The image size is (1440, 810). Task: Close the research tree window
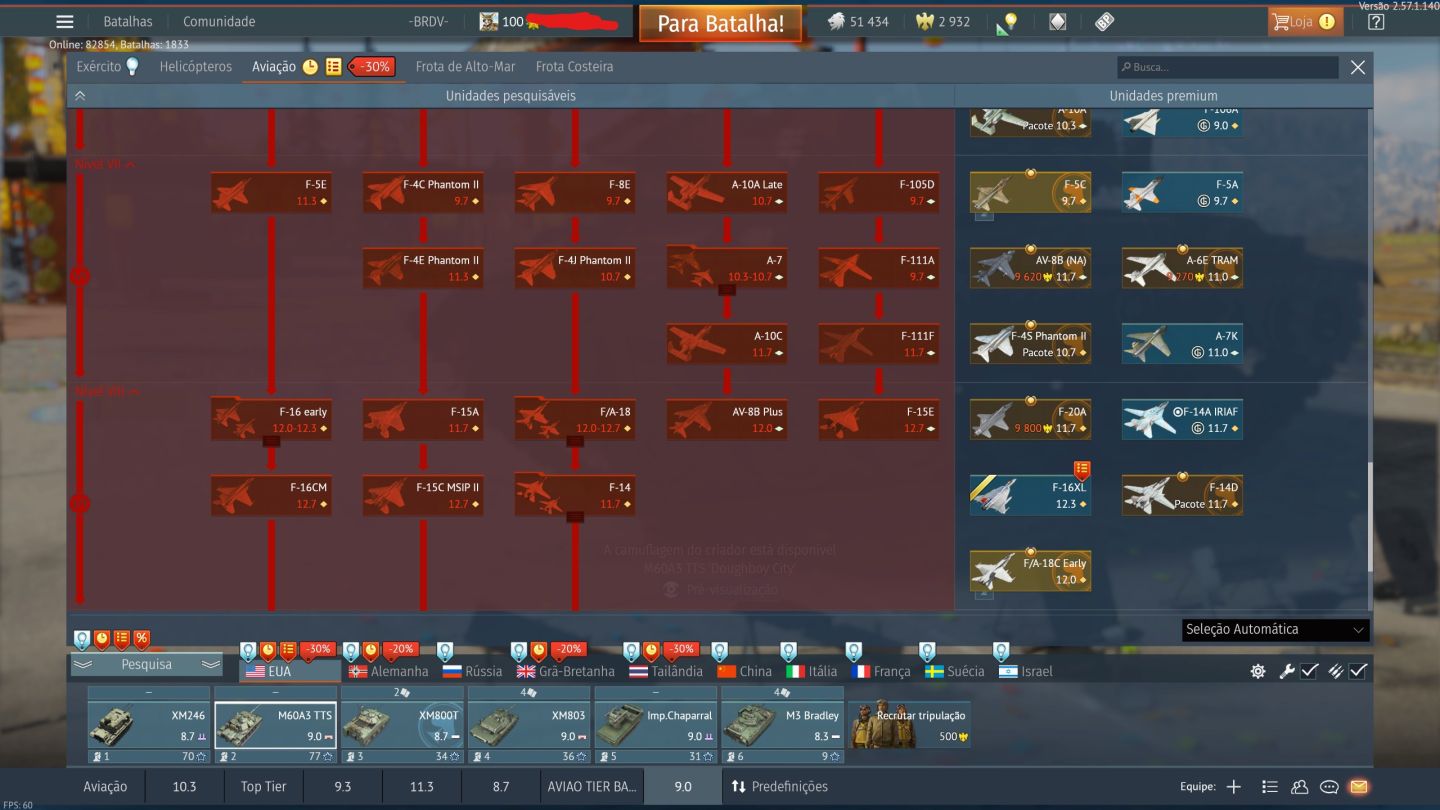click(x=1357, y=67)
